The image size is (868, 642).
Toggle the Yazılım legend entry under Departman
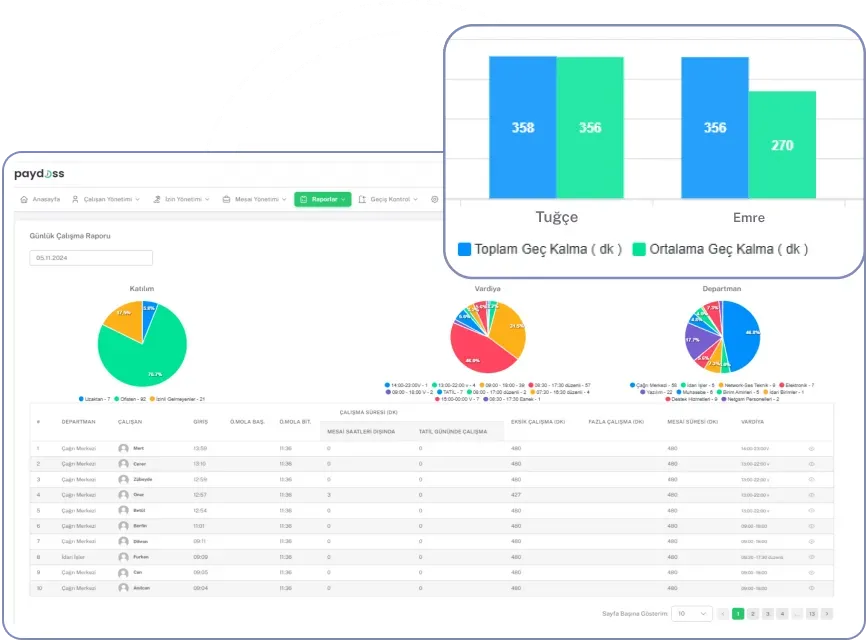(x=656, y=392)
